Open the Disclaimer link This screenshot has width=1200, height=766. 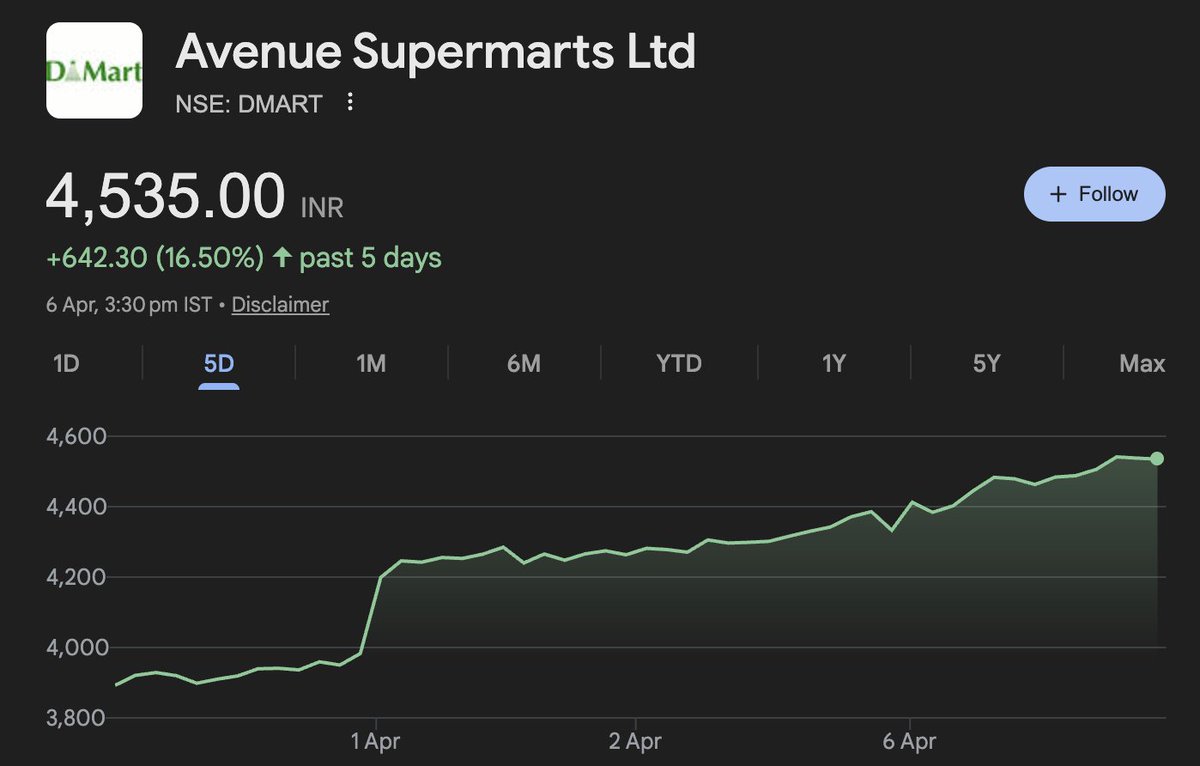(x=280, y=304)
